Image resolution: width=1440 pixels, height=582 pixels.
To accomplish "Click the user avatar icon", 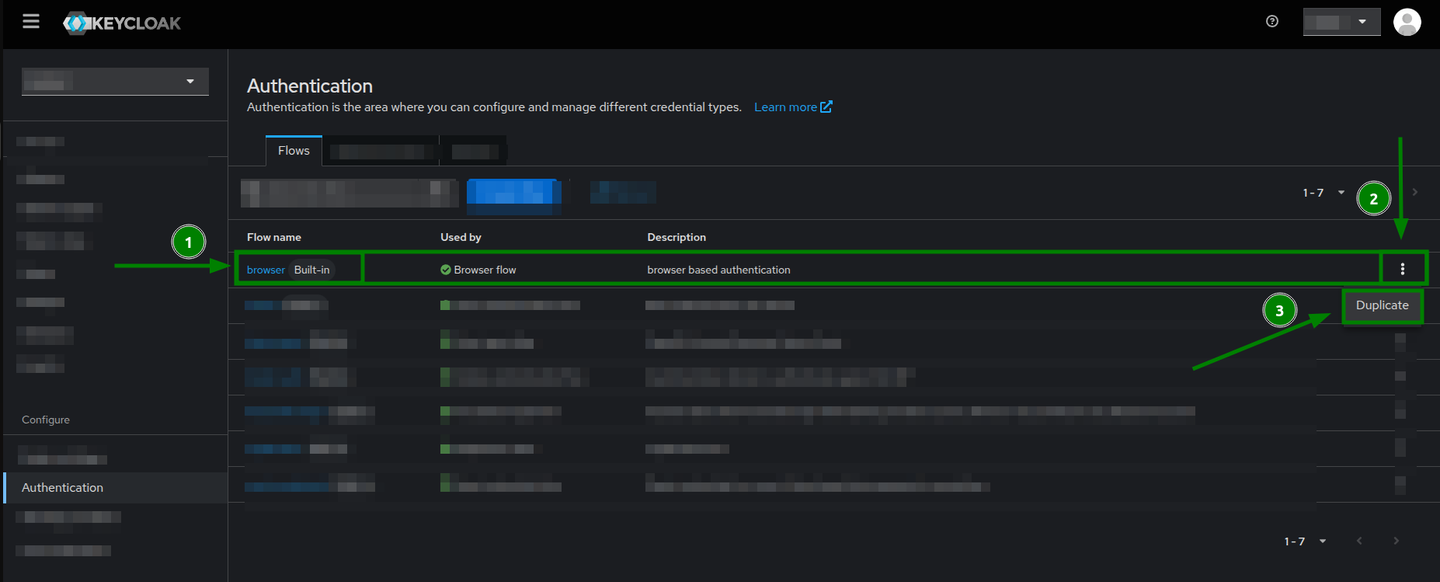I will 1407,21.
